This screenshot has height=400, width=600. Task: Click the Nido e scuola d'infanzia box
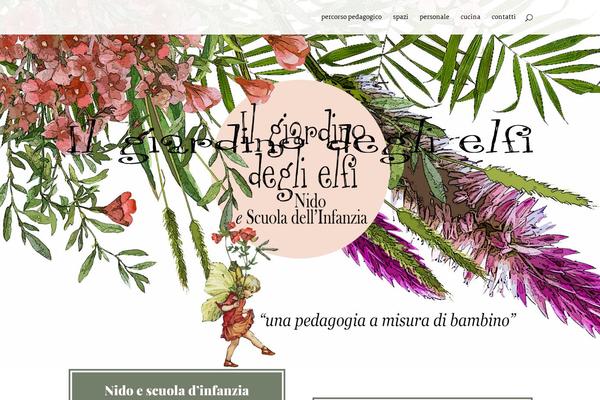[x=177, y=385]
